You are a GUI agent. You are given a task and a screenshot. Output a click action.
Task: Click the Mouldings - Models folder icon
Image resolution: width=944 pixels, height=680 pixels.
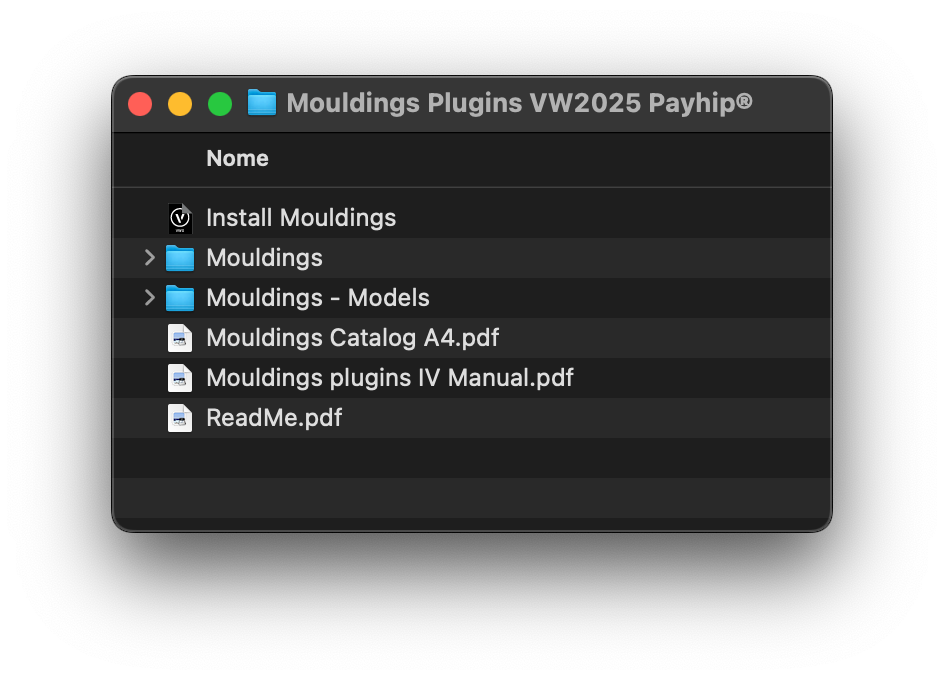[181, 297]
